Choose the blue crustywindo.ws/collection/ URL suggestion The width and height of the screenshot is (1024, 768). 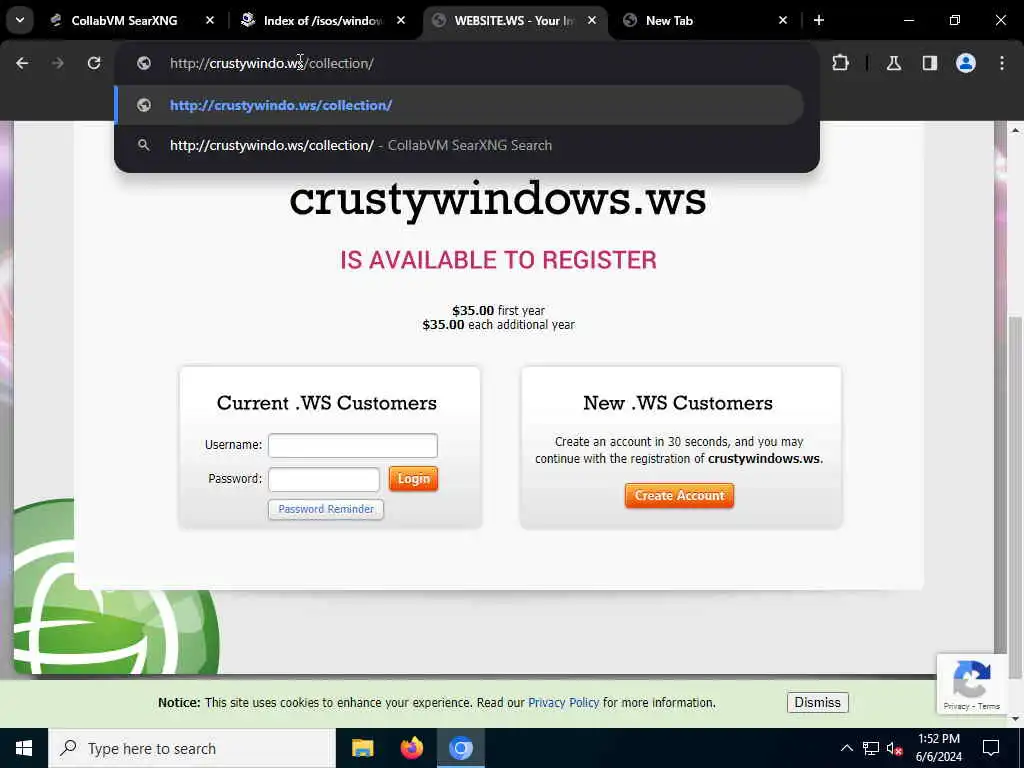coord(459,105)
